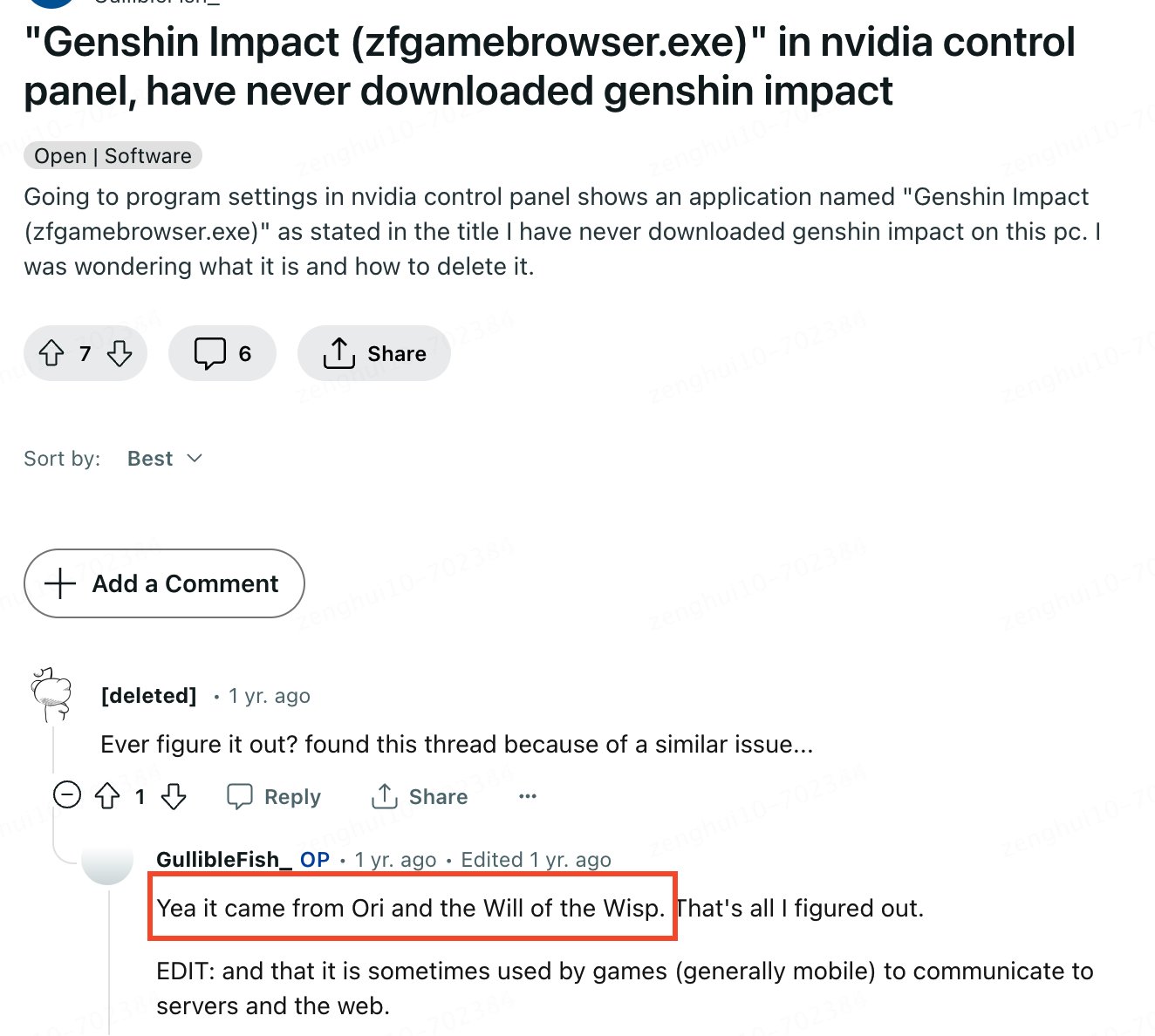Viewport: 1155px width, 1036px height.
Task: Click the [deleted] user avatar
Action: click(51, 695)
